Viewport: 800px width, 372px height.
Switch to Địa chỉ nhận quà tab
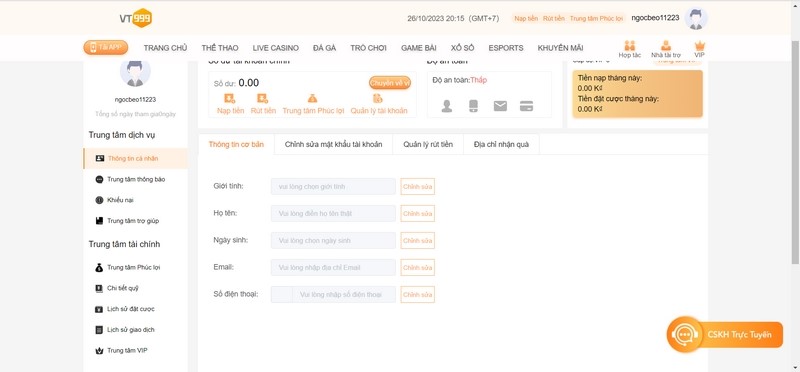(x=501, y=144)
